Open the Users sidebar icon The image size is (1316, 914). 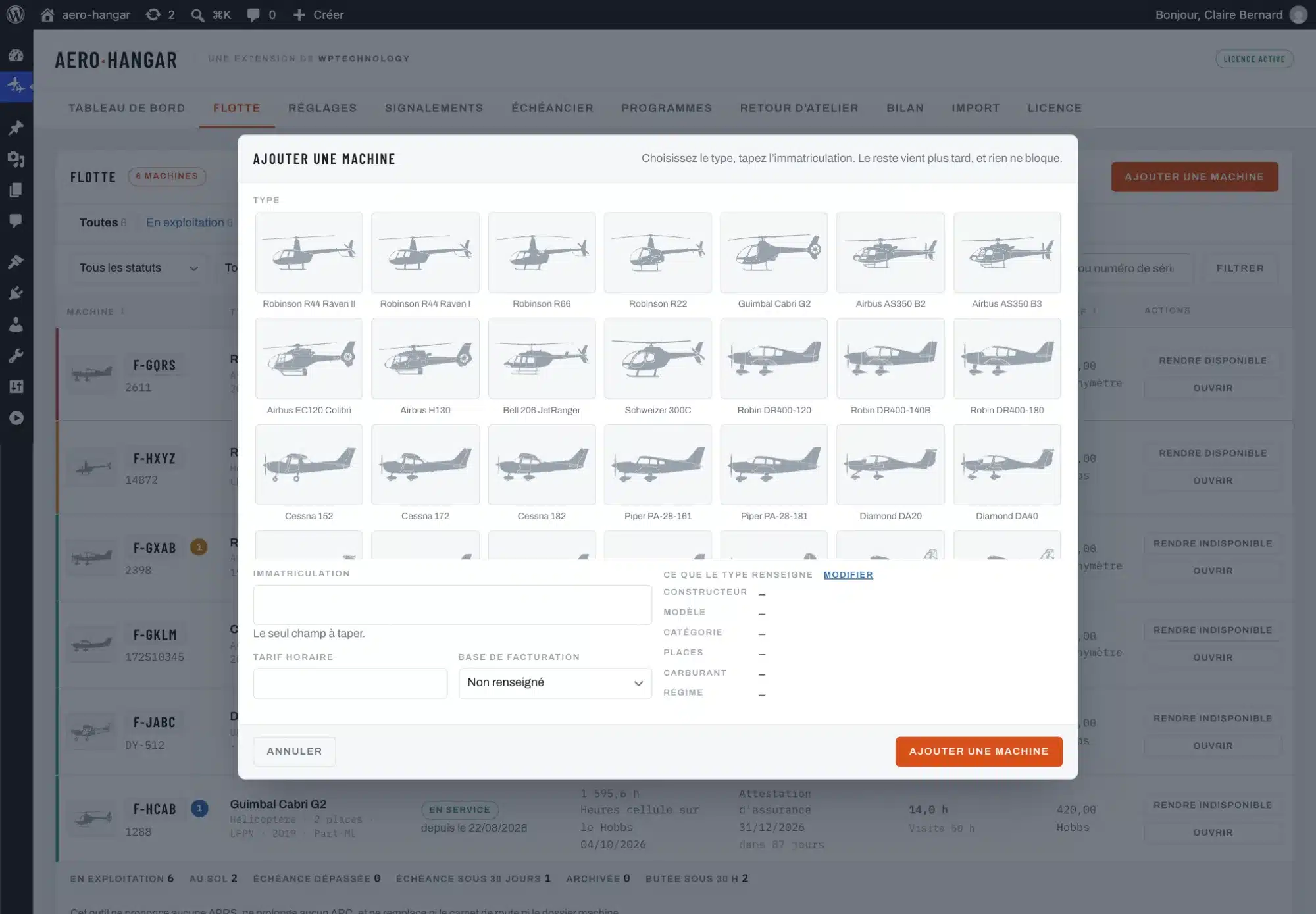[x=16, y=324]
